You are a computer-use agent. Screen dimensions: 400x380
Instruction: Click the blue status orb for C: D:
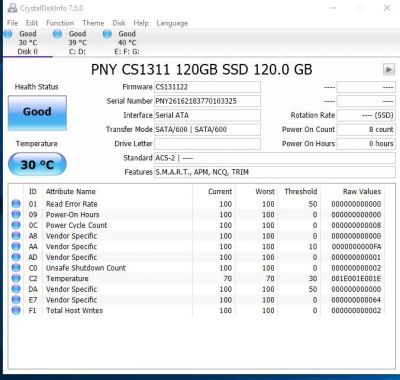(58, 34)
